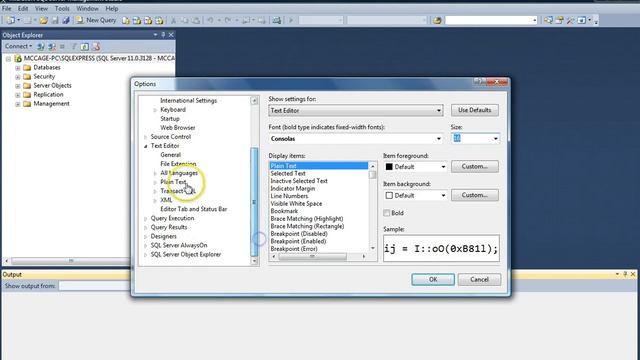Click the Use Defaults button
Viewport: 640px width, 360px height.
[x=475, y=110]
